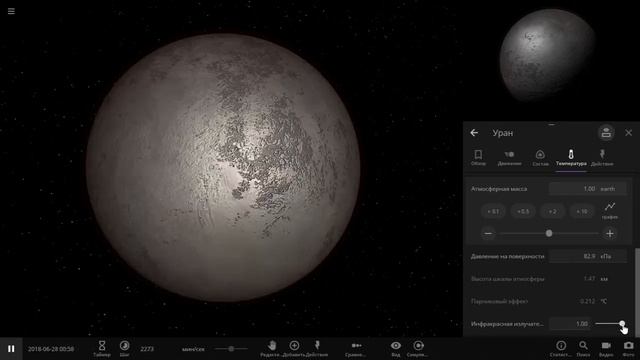The image size is (640, 360).
Task: Switch to the Действия tab in panel
Action: click(x=602, y=158)
